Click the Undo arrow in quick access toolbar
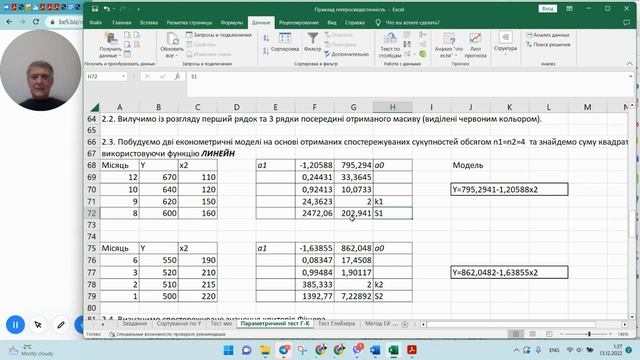Image resolution: width=640 pixels, height=360 pixels. tap(107, 9)
